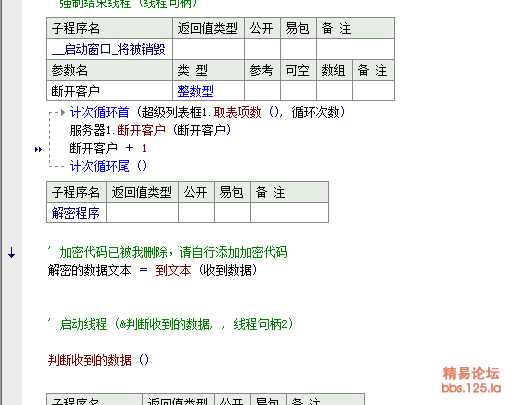Viewport: 514px width, 405px height.
Task: Click the 返回值类型 cell of 解密程序
Action: click(x=142, y=213)
